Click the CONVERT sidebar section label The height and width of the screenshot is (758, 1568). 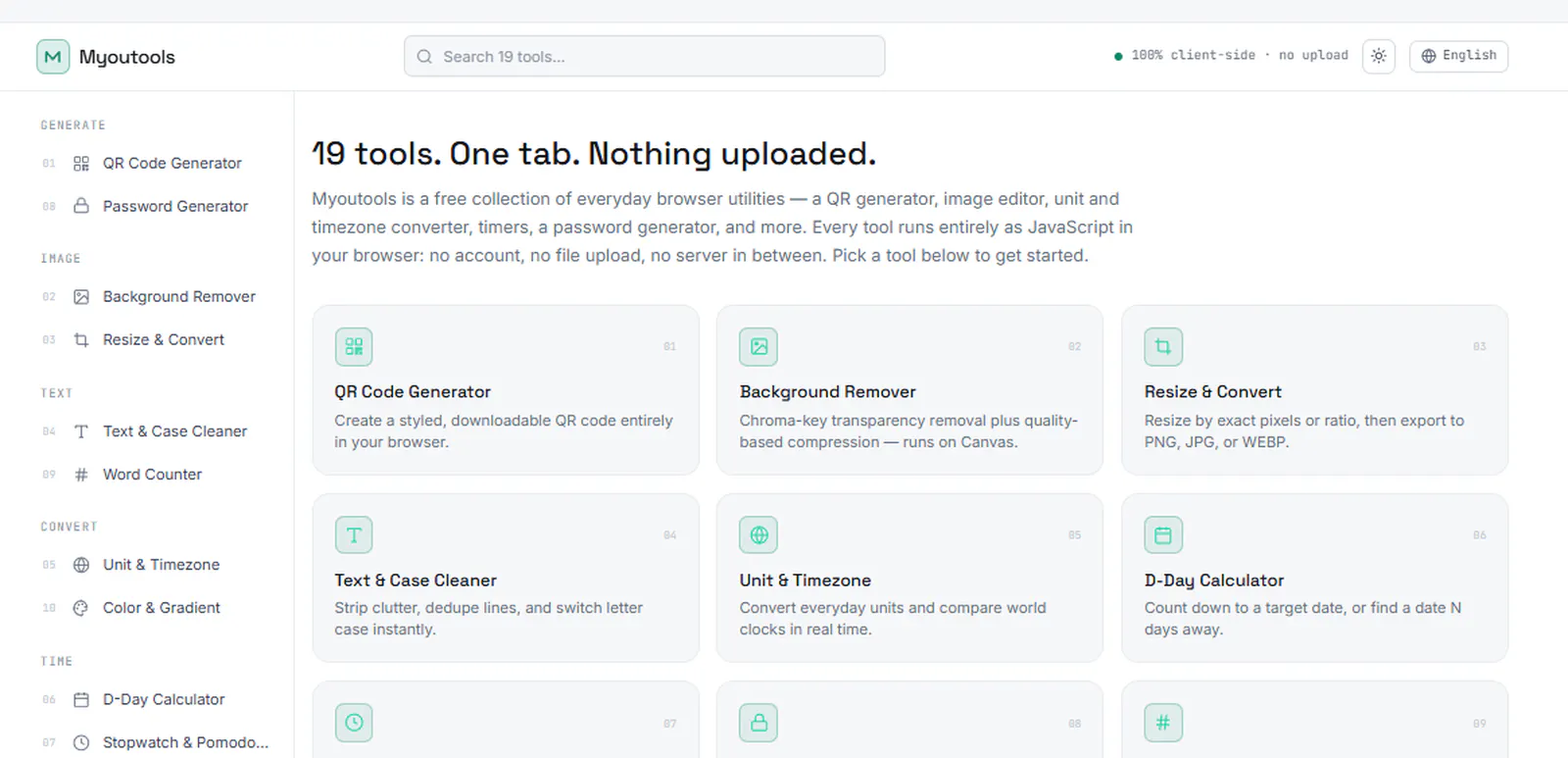pos(69,527)
